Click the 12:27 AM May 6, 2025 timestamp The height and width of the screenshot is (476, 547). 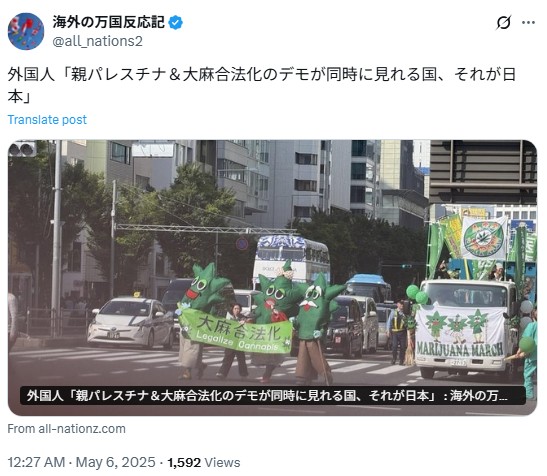81,462
